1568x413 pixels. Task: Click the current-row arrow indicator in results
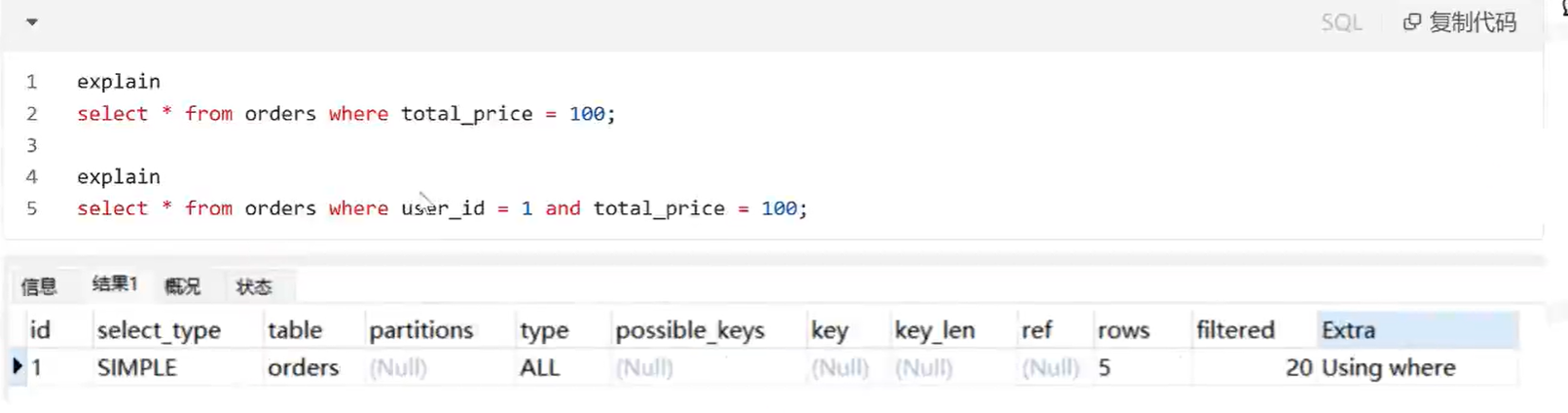[17, 366]
